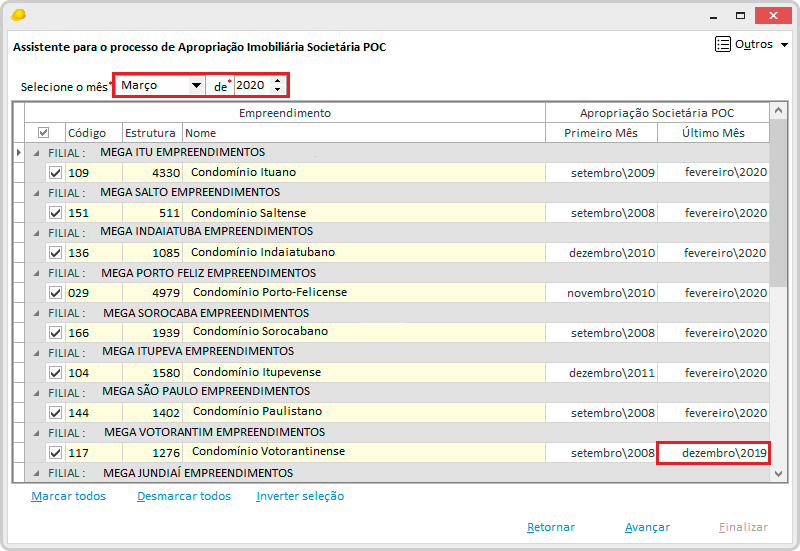Uncheck Condomínio Saltense row 151
Image resolution: width=800 pixels, height=551 pixels.
55,213
